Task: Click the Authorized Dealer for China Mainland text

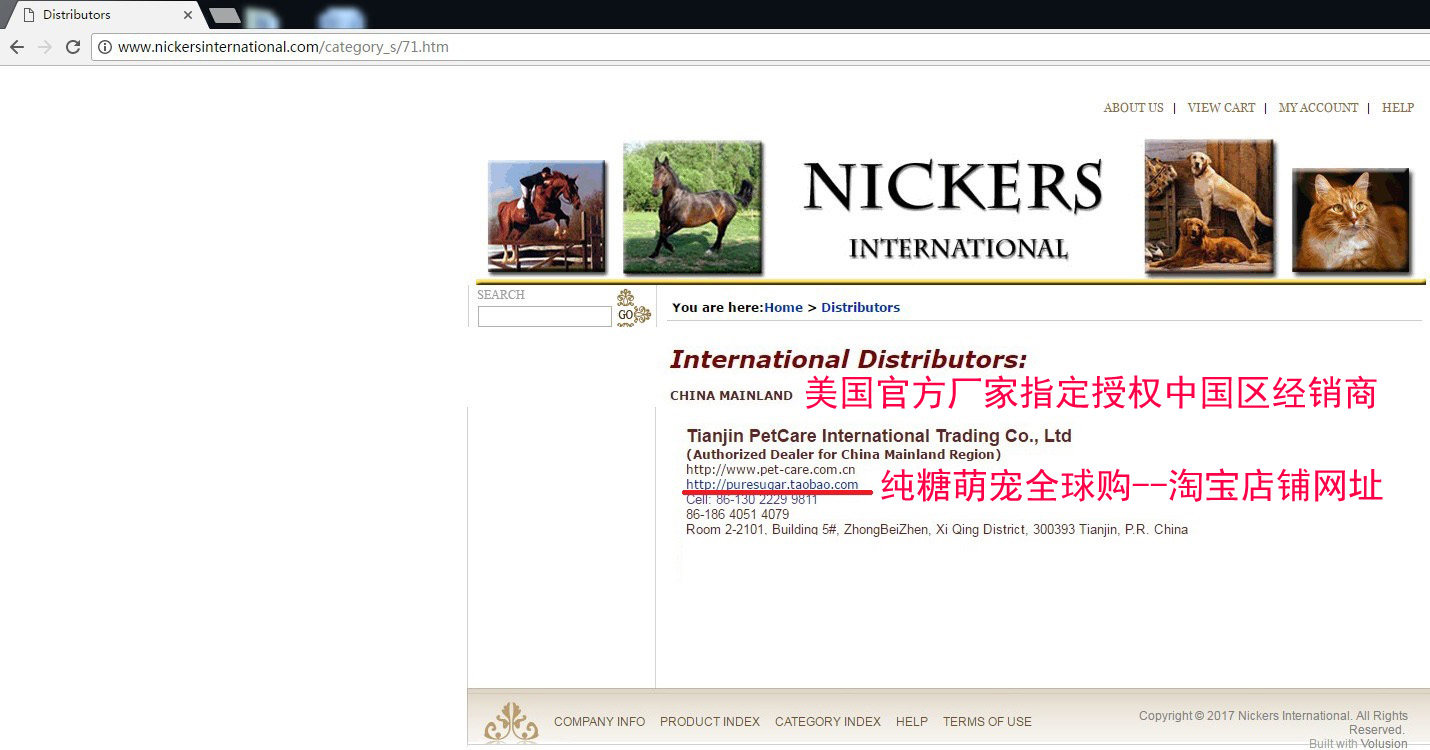Action: click(843, 455)
